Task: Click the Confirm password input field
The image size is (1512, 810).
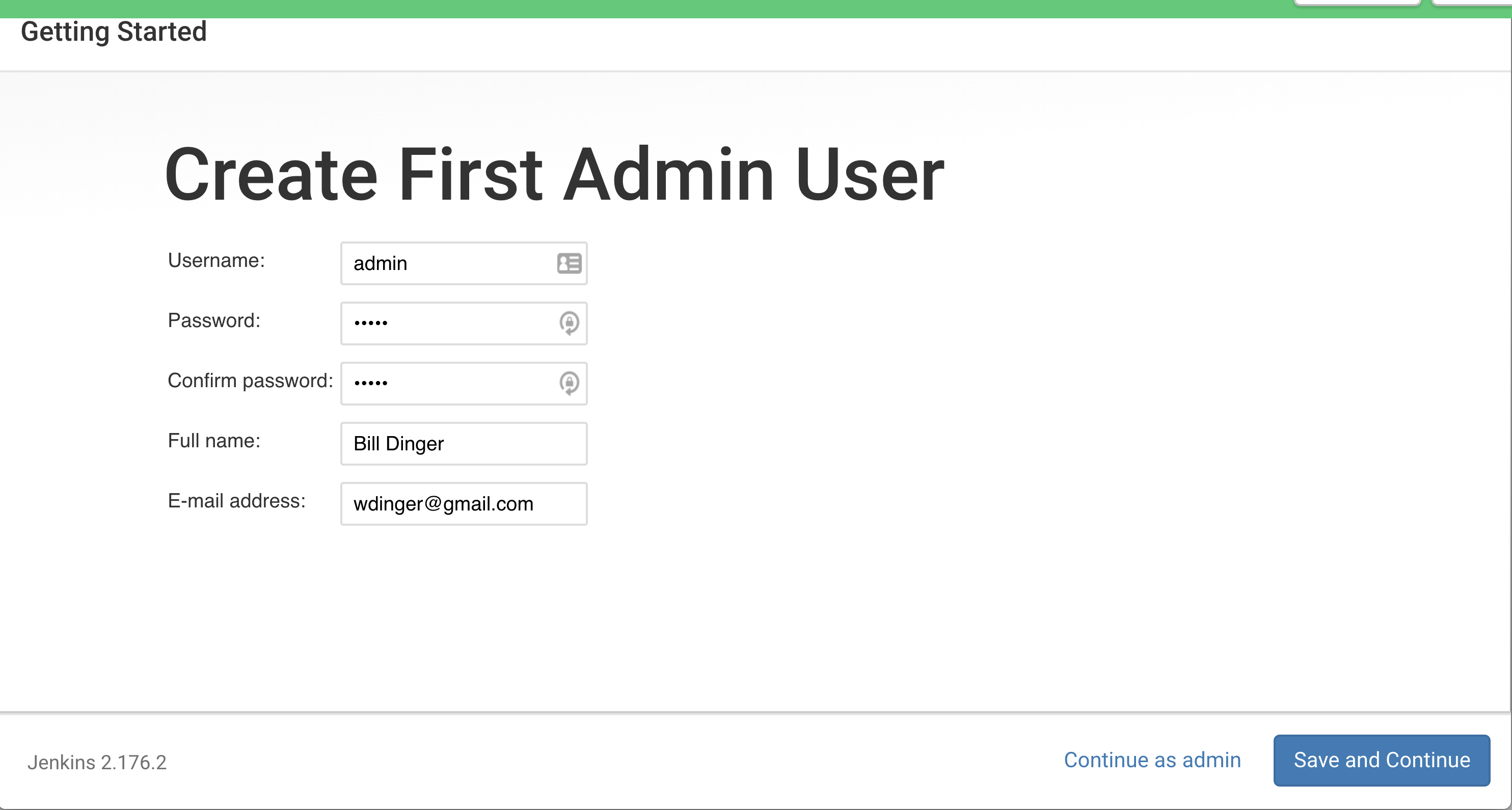Action: click(464, 381)
